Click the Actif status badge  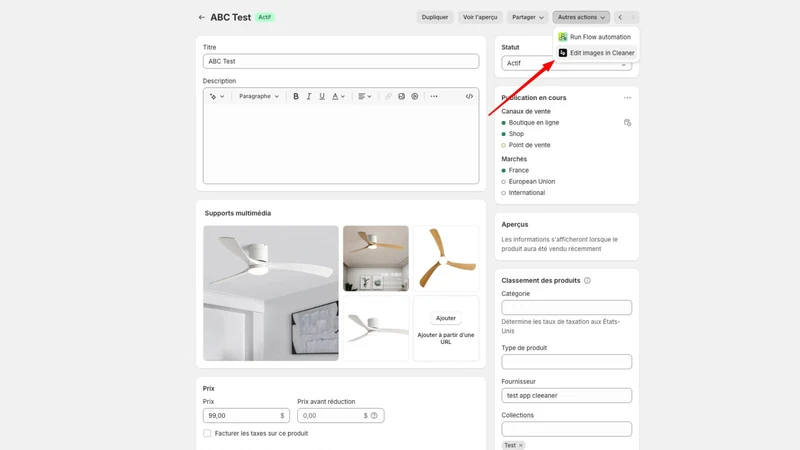click(264, 17)
